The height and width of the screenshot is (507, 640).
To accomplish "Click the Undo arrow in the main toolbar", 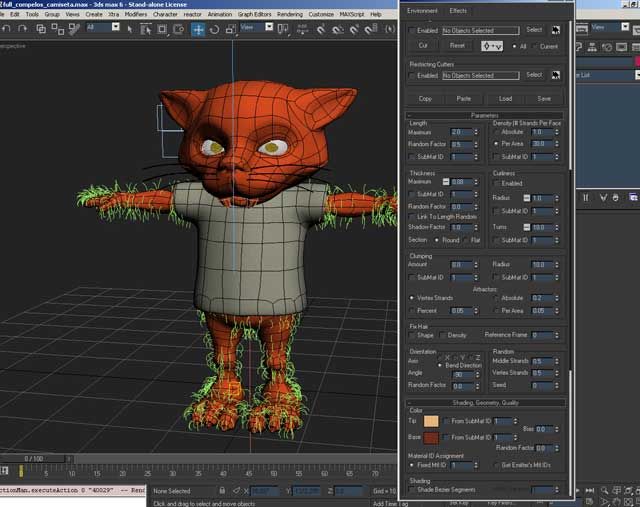I will 7,29.
